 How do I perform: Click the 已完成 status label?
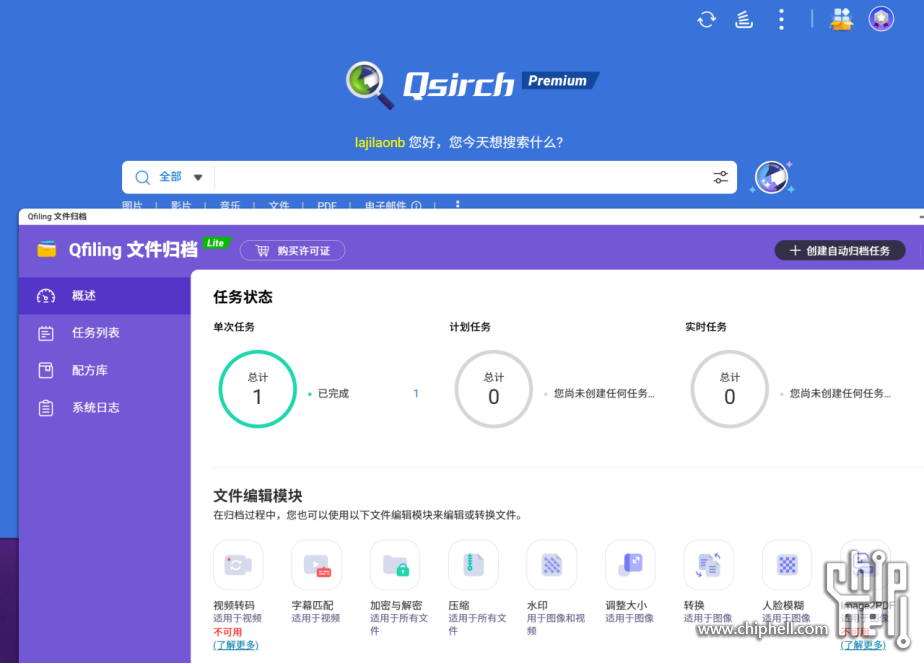[334, 394]
